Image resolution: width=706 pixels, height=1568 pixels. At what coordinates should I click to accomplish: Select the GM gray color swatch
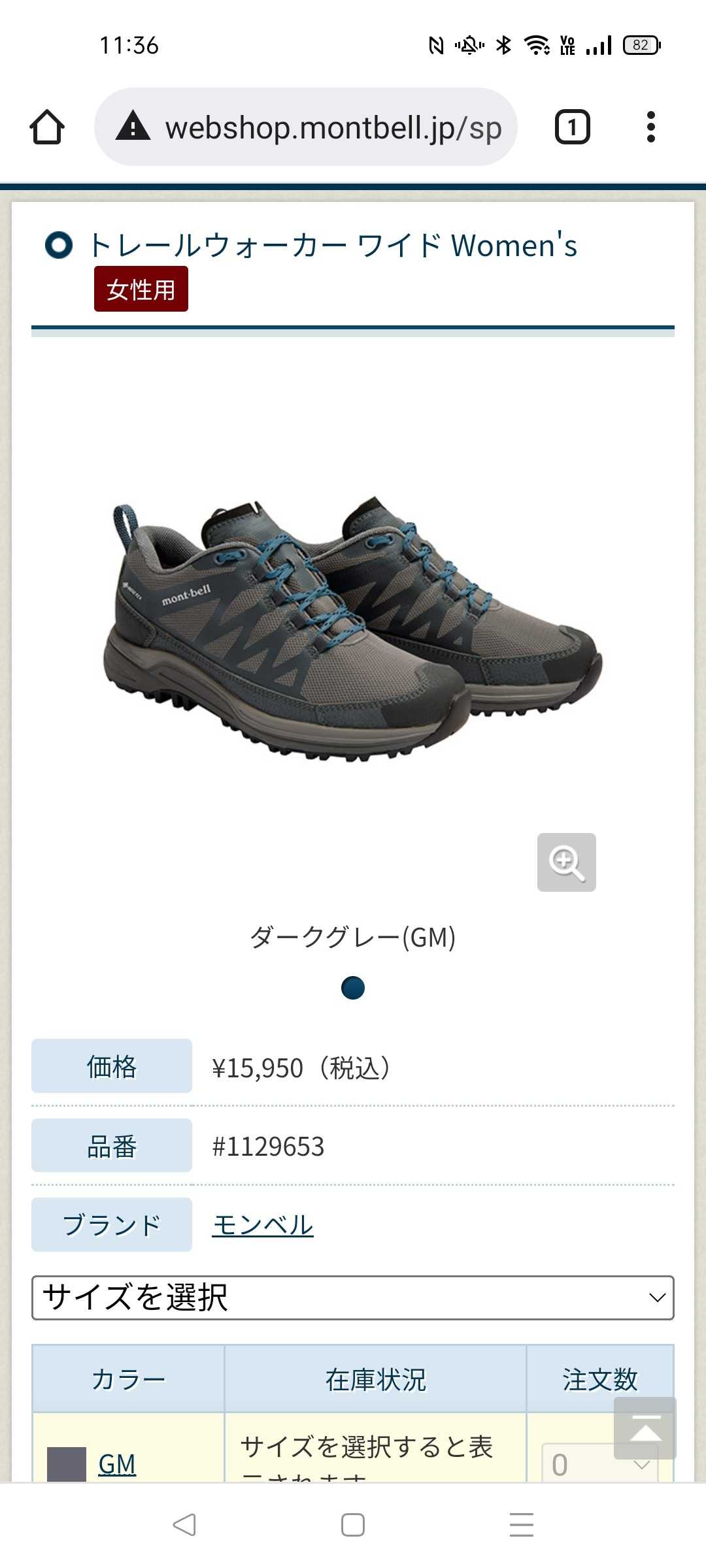(x=67, y=1464)
